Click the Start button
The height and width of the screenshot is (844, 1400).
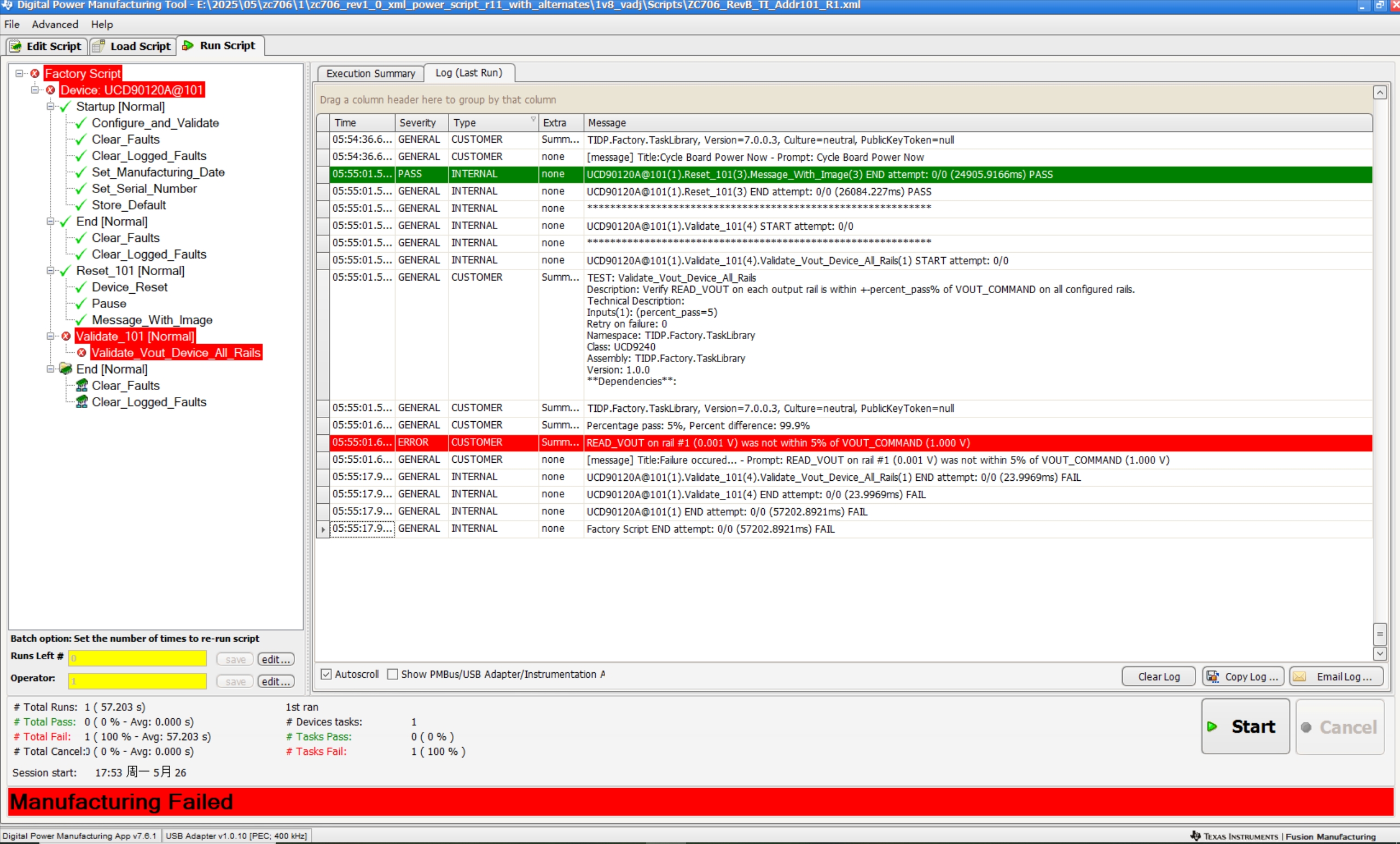(x=1245, y=726)
